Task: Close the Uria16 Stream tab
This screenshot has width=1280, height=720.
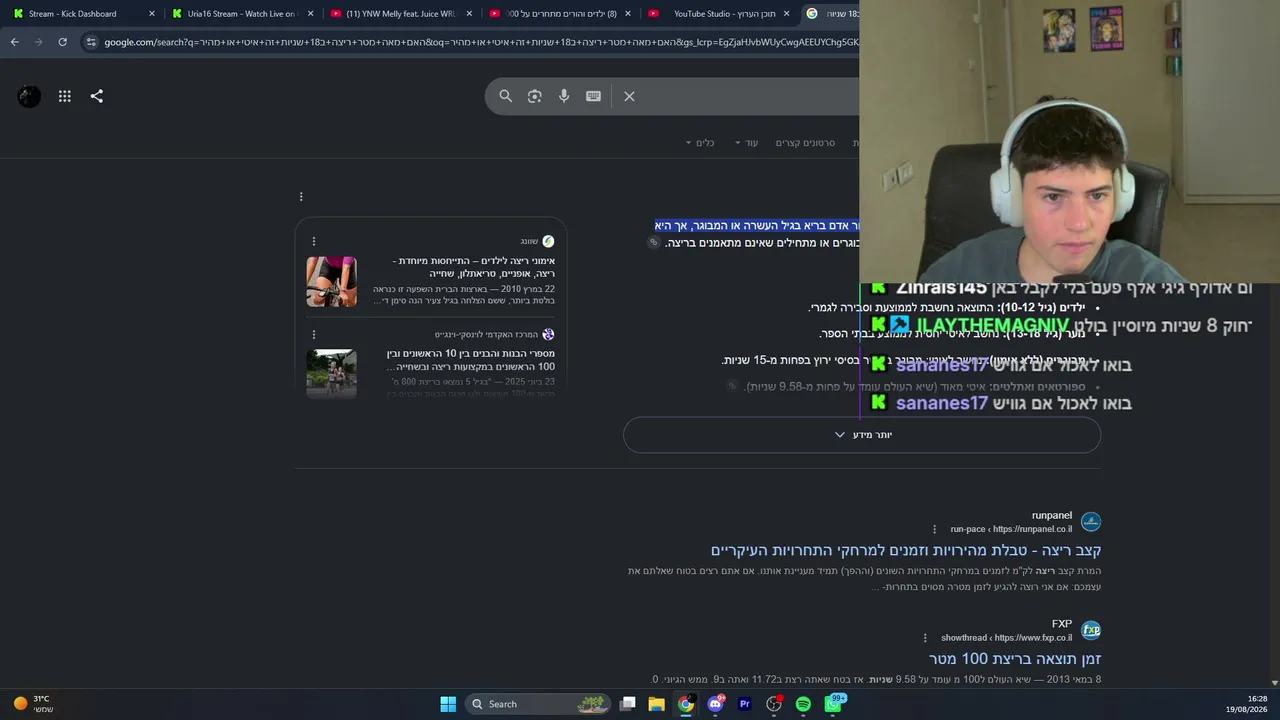Action: 311,14
